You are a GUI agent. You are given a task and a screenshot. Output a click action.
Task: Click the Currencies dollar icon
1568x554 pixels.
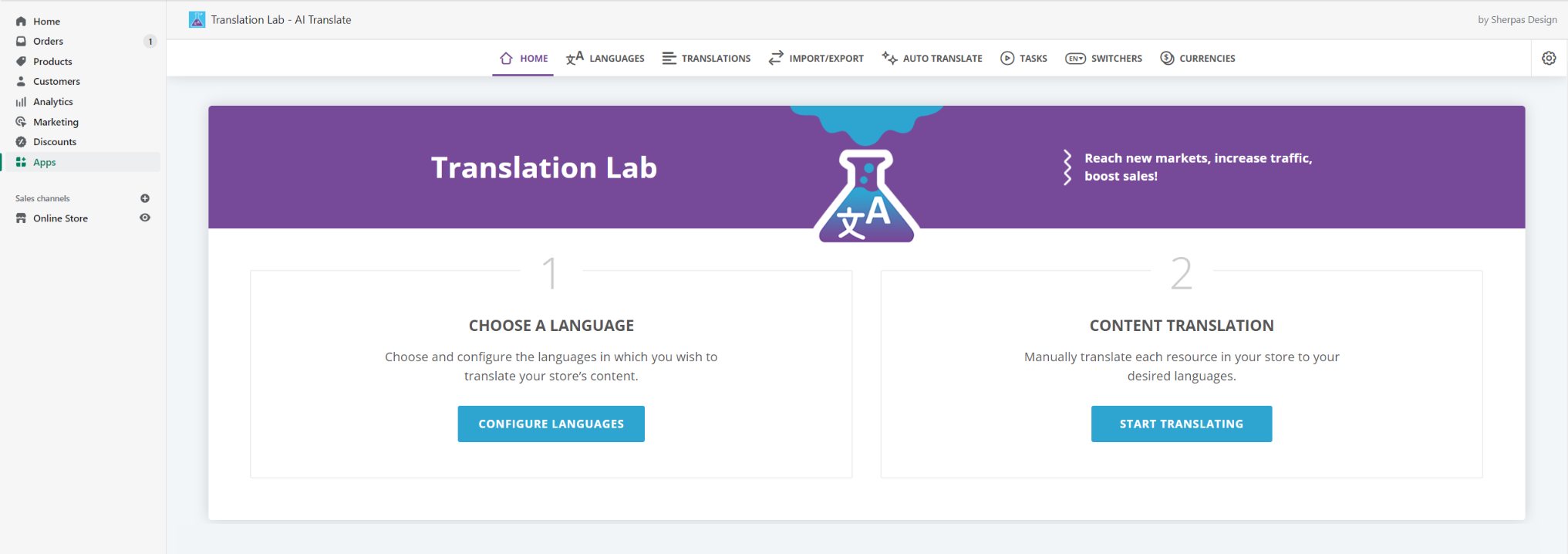tap(1167, 58)
